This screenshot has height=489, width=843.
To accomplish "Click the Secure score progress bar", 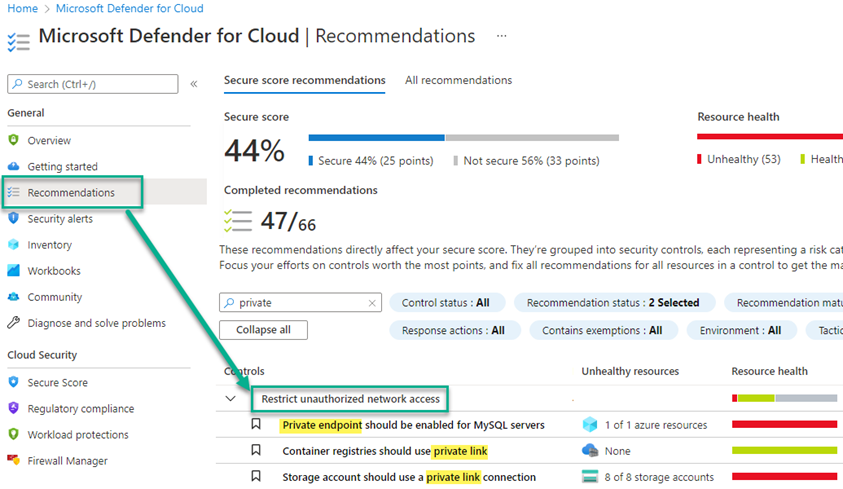I will point(463,138).
